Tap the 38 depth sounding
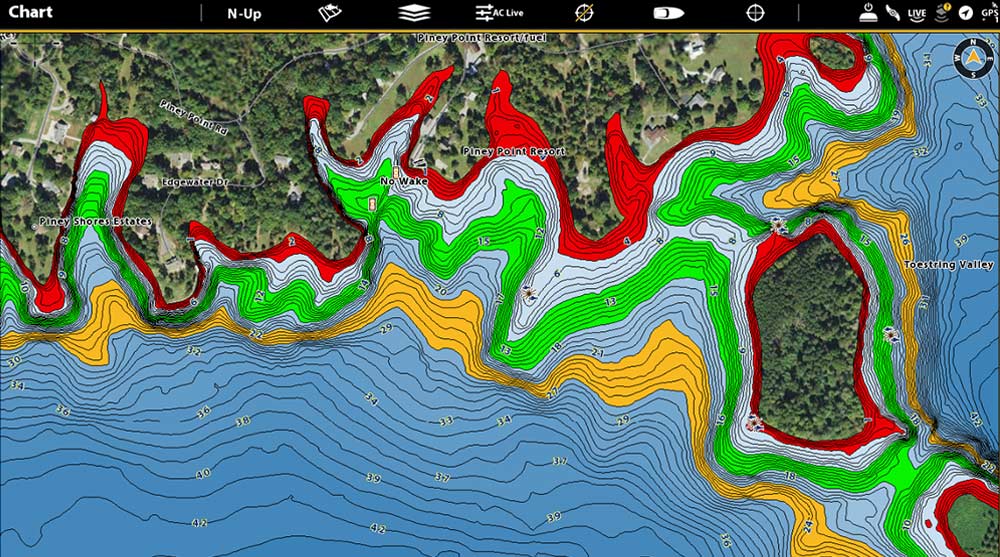Viewport: 1000px width, 557px height. (243, 421)
